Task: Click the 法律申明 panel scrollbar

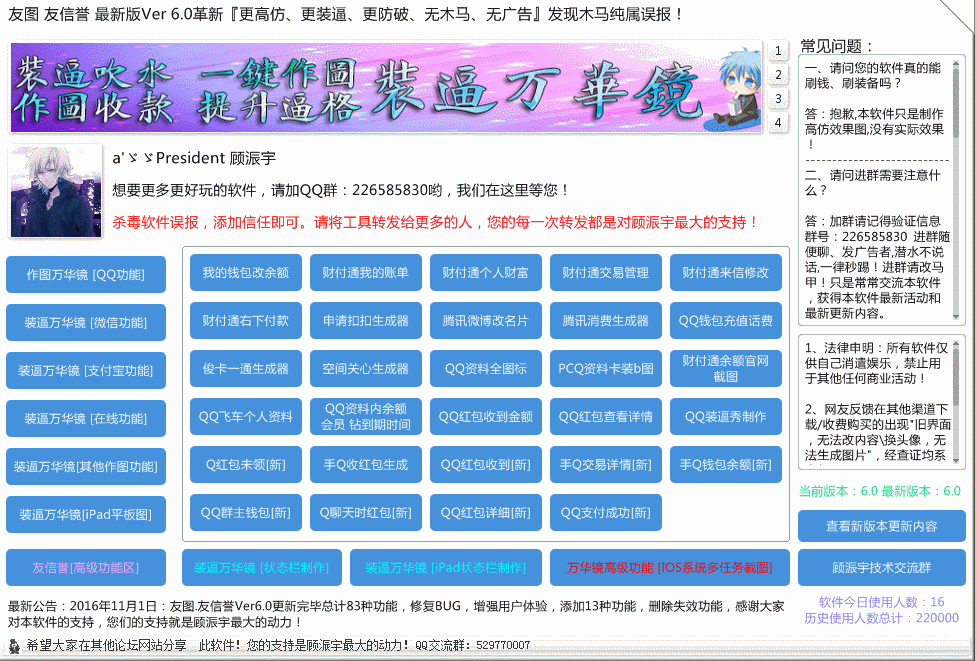Action: click(x=956, y=401)
